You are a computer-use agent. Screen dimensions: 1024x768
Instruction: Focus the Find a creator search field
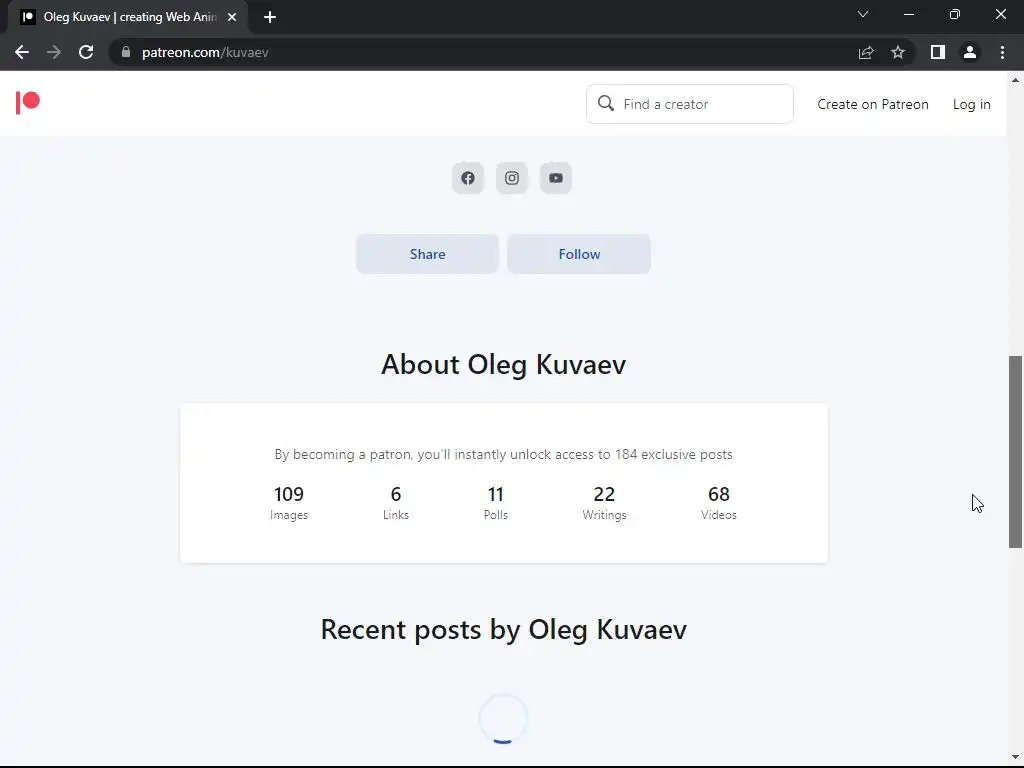tap(690, 104)
